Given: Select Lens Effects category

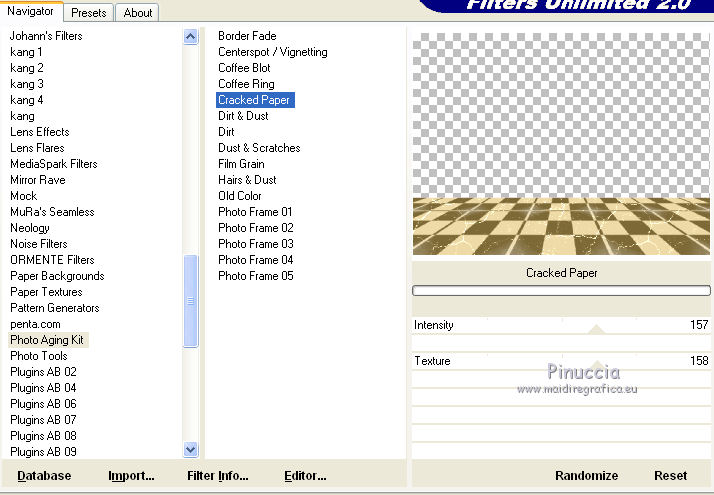Looking at the screenshot, I should [x=40, y=132].
